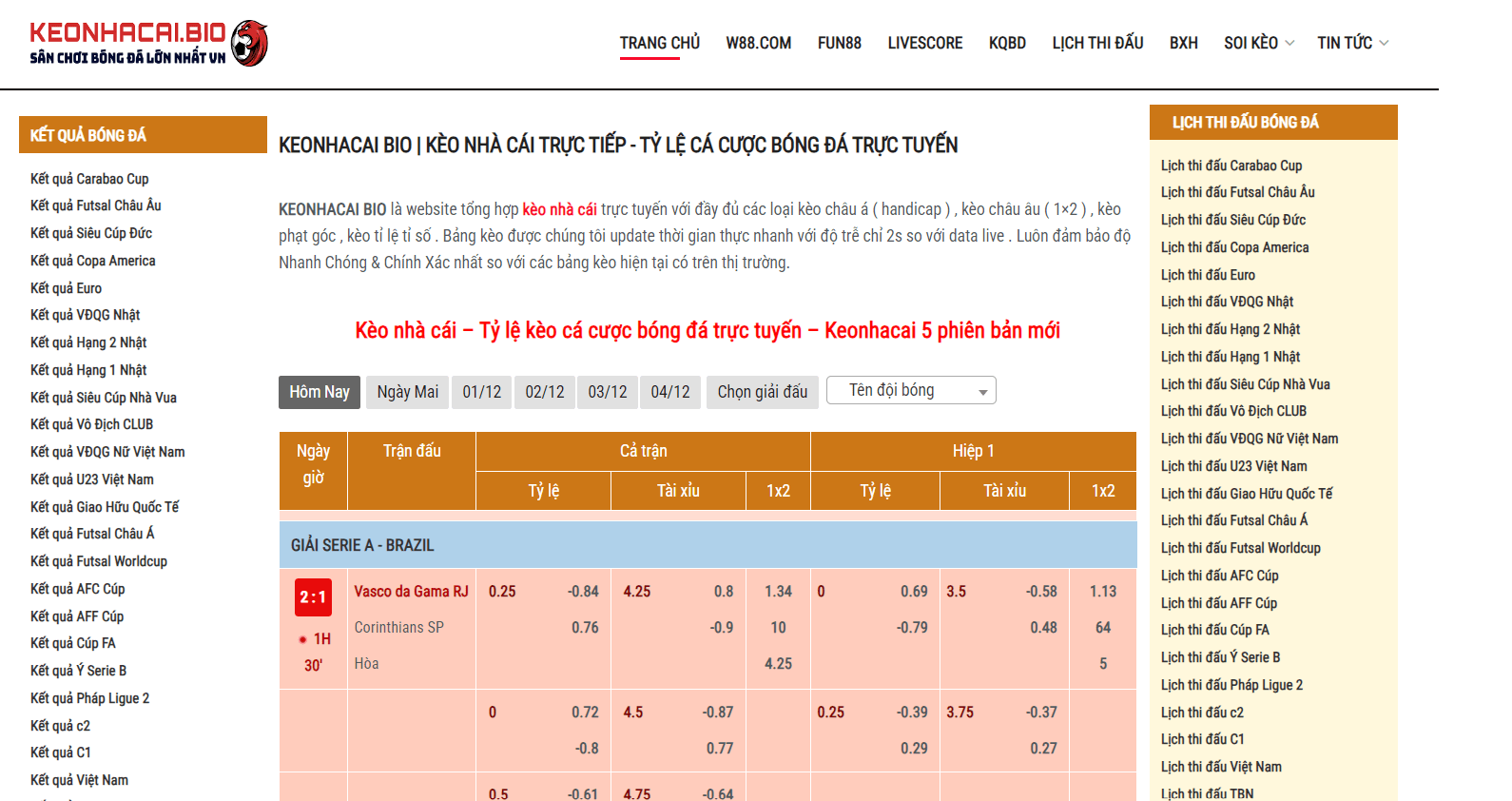This screenshot has width=1512, height=801.
Task: Open the KQBD menu item
Action: [x=1007, y=43]
